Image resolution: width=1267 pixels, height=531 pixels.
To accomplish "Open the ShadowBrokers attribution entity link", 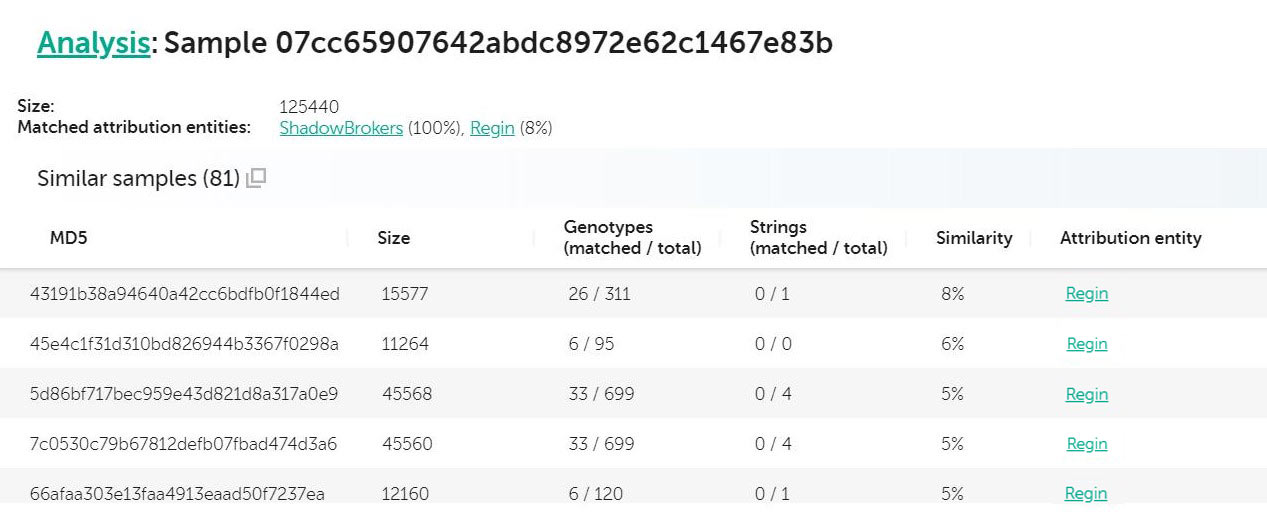I will tap(341, 128).
